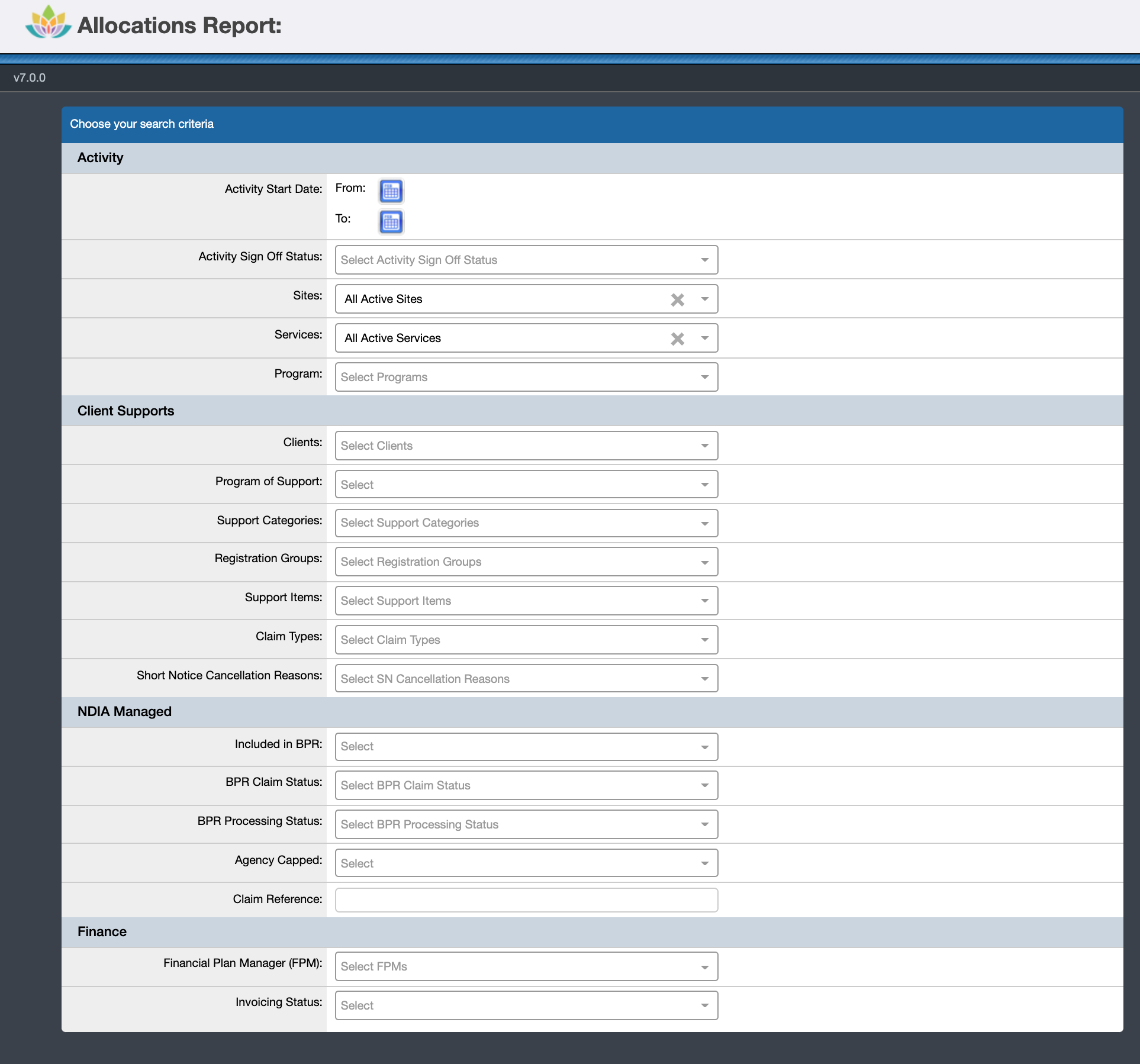Open the BPR Processing Status dropdown
This screenshot has height=1064, width=1140.
pyautogui.click(x=526, y=824)
